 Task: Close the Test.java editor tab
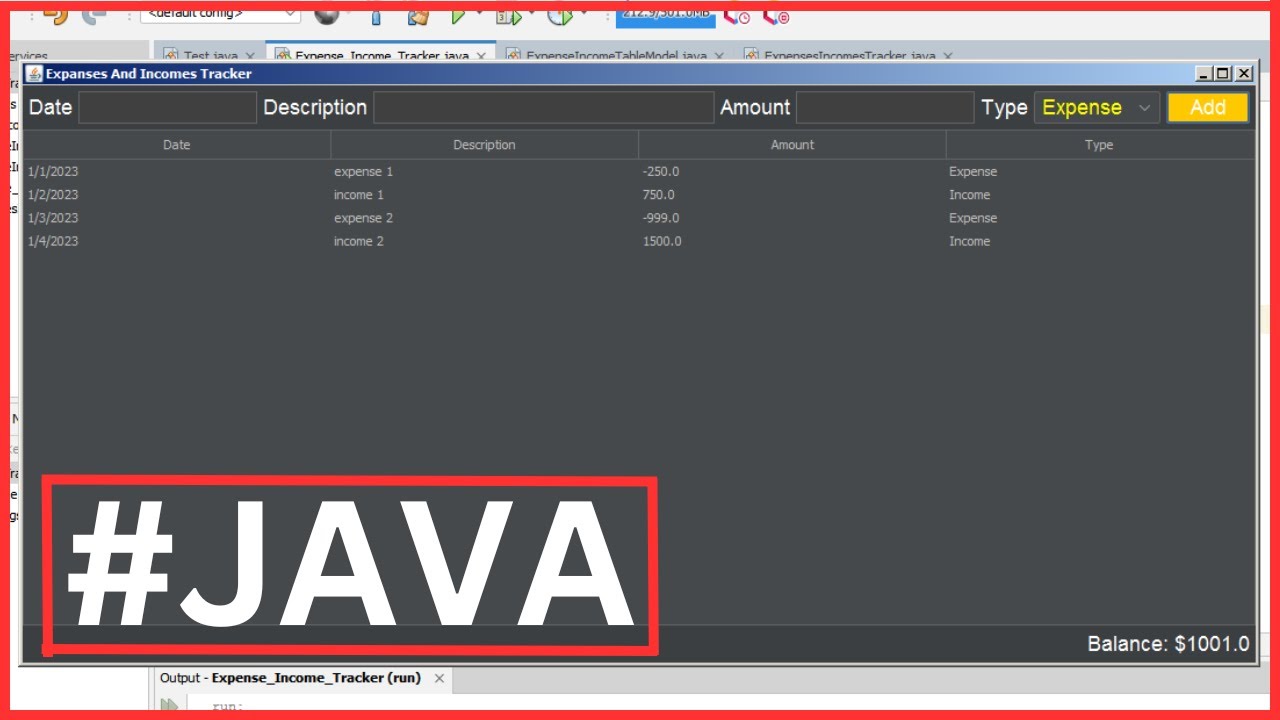point(250,56)
